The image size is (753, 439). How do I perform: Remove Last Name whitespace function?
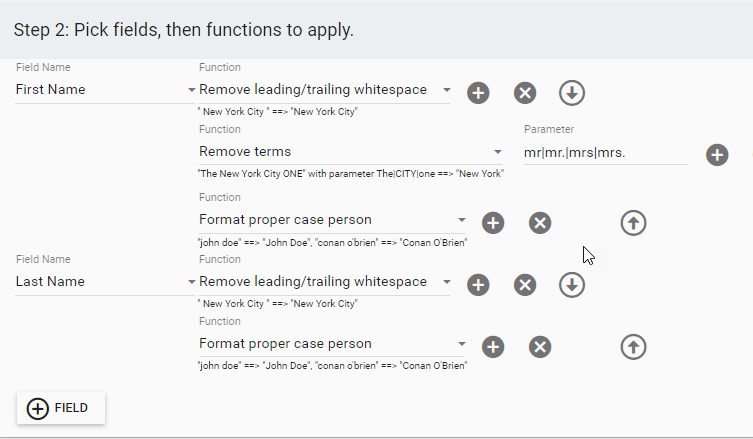coord(525,285)
